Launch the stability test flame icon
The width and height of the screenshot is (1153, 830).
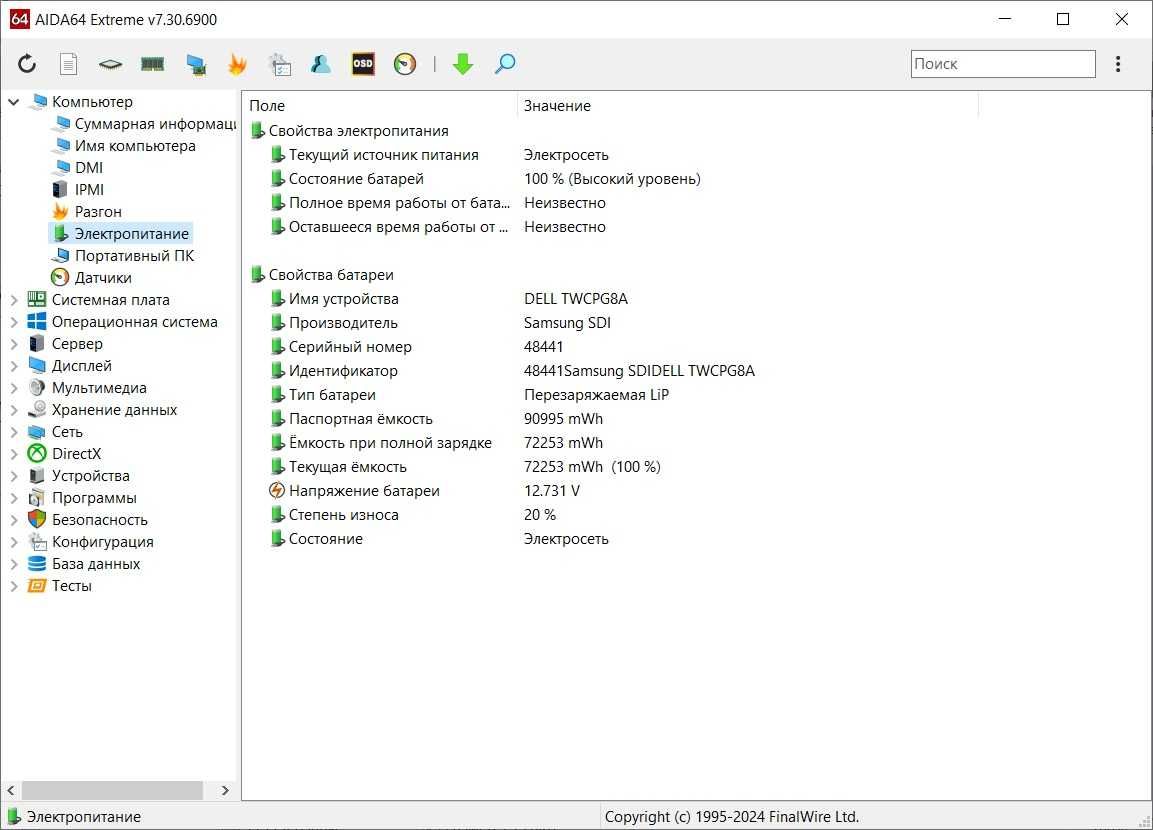[x=237, y=64]
